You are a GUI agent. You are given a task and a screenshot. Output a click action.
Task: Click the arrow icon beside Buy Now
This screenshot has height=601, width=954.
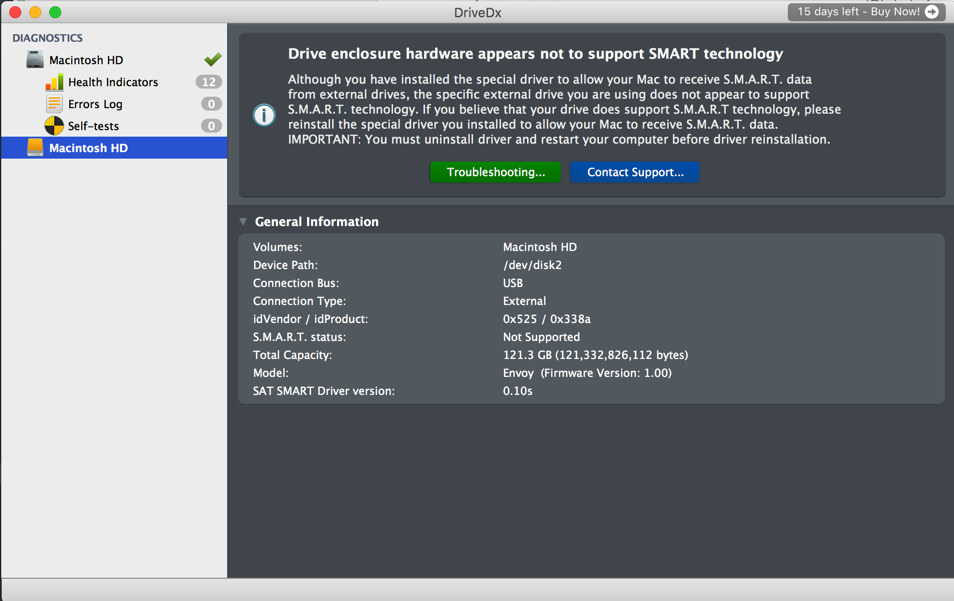click(931, 12)
